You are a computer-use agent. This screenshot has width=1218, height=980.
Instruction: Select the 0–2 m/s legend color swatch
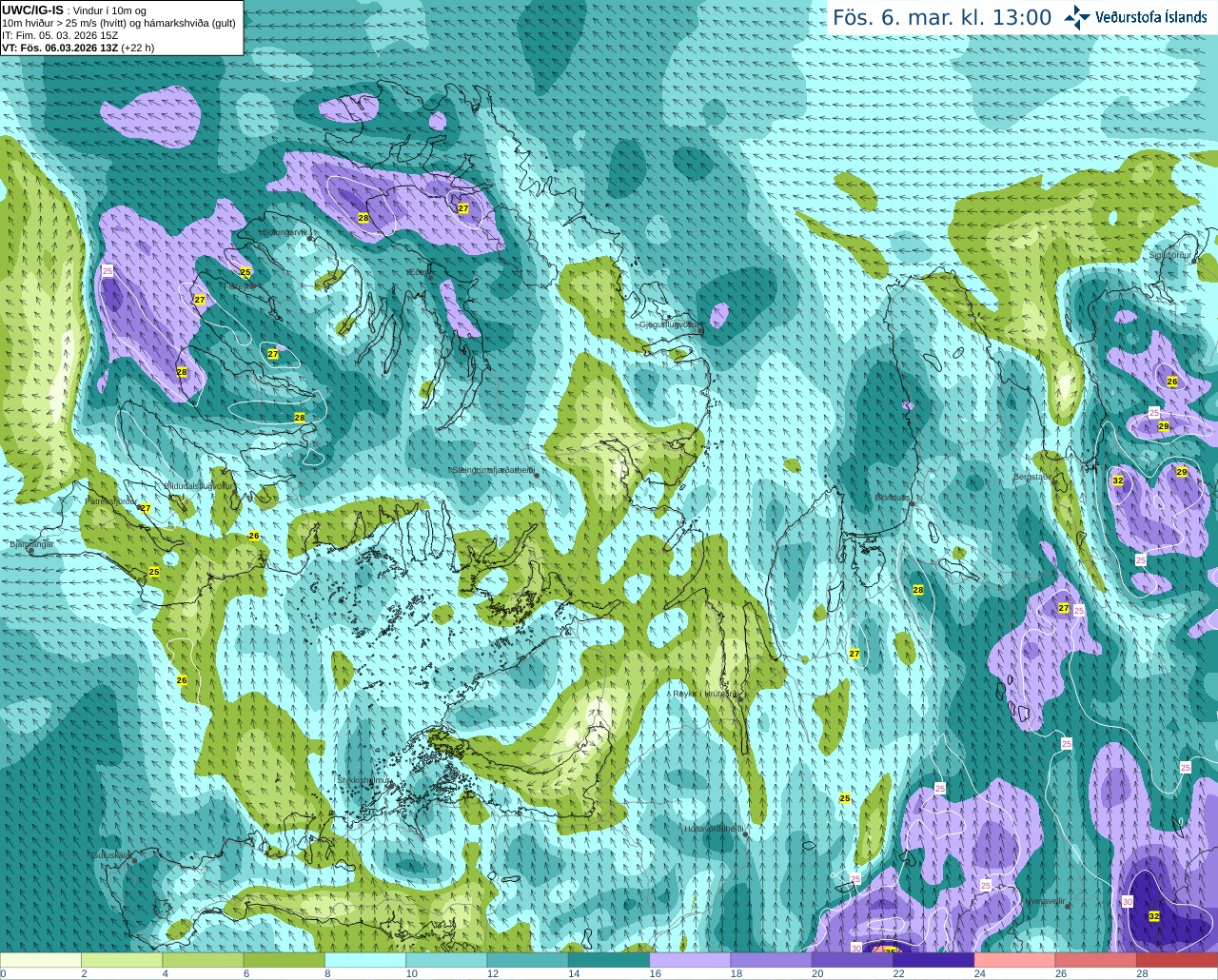pos(41,960)
